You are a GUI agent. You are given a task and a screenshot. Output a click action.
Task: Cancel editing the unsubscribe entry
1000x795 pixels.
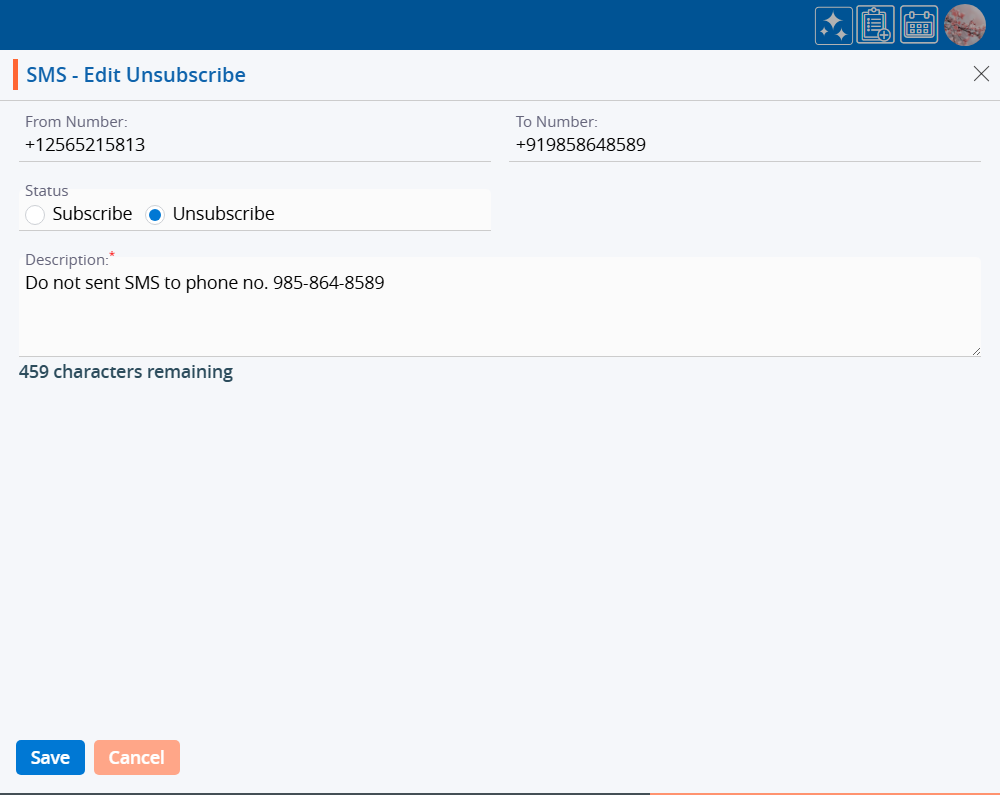137,758
